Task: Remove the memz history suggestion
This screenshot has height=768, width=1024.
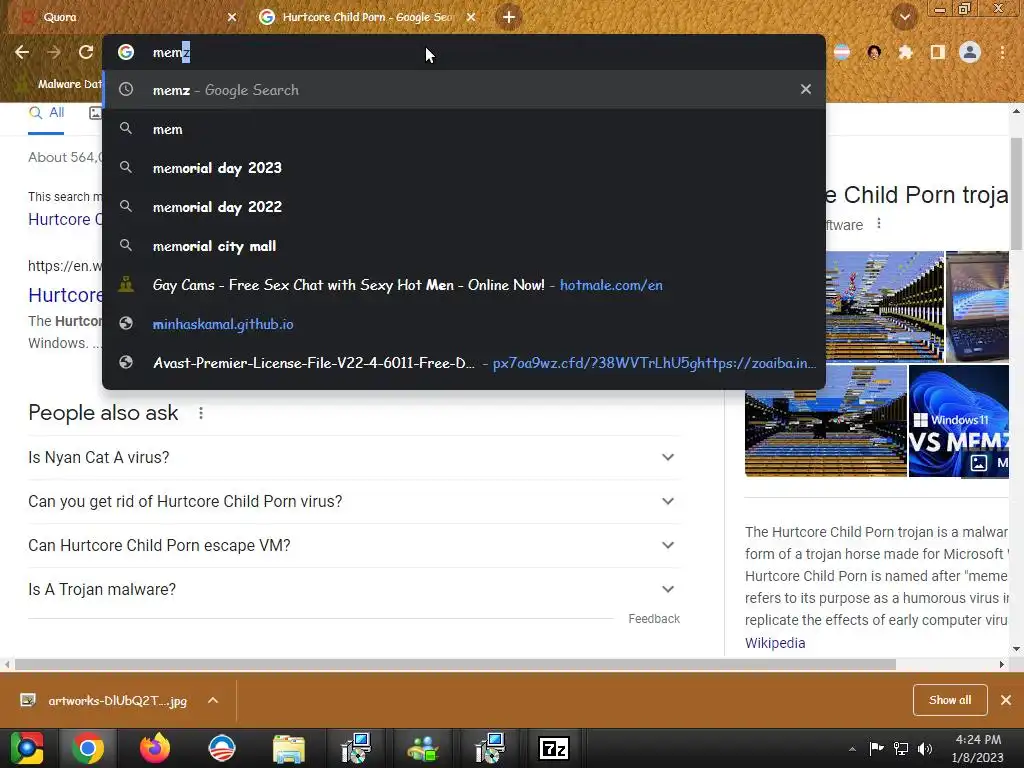Action: click(806, 89)
